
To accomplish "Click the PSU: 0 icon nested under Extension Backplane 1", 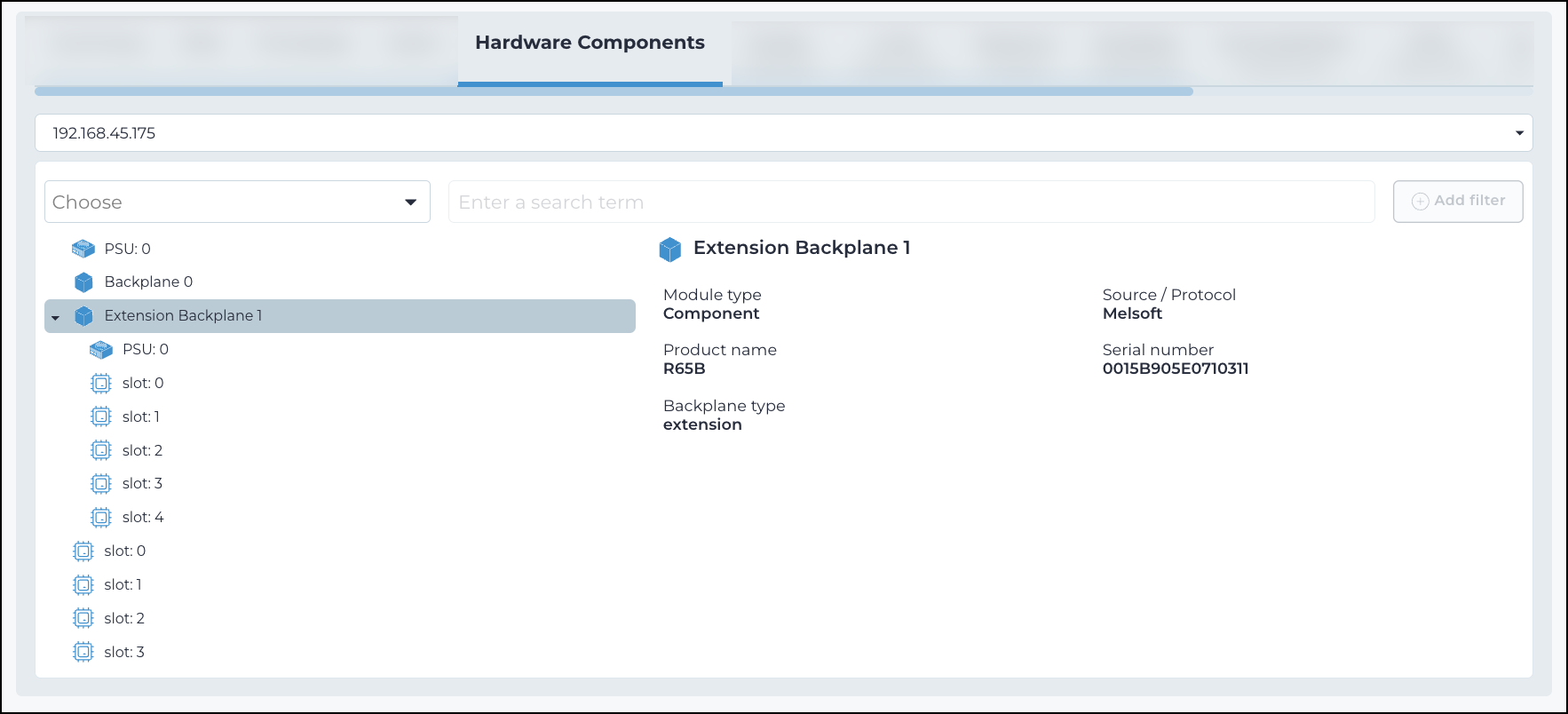I will tap(101, 350).
